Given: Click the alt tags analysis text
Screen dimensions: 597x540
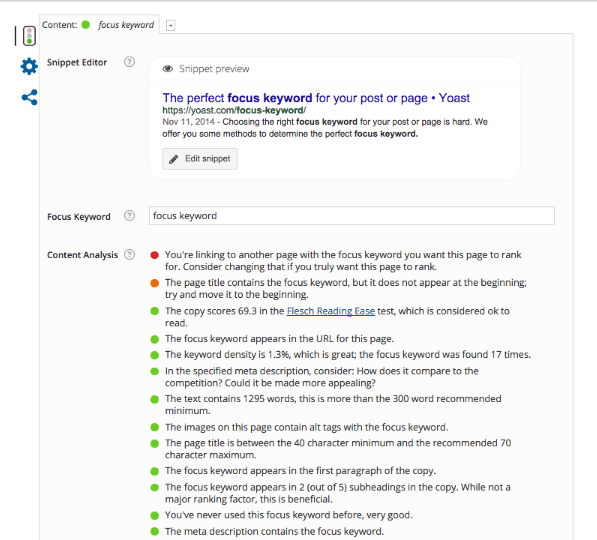Looking at the screenshot, I should coord(306,427).
